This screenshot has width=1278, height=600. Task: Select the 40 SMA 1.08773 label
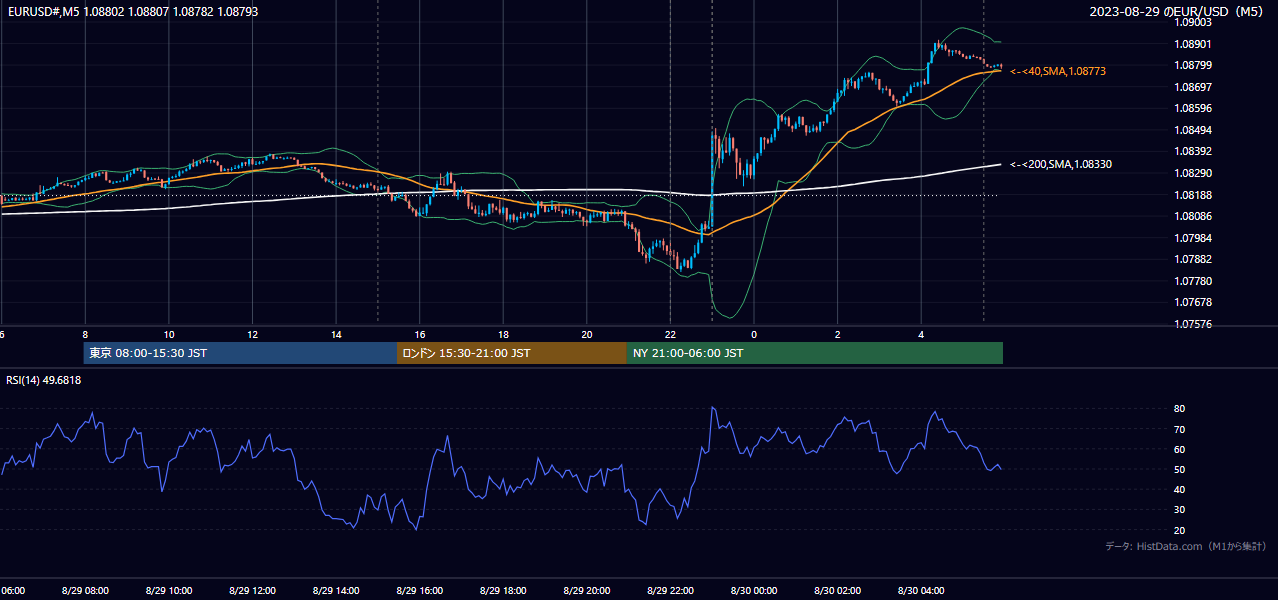pos(1058,71)
